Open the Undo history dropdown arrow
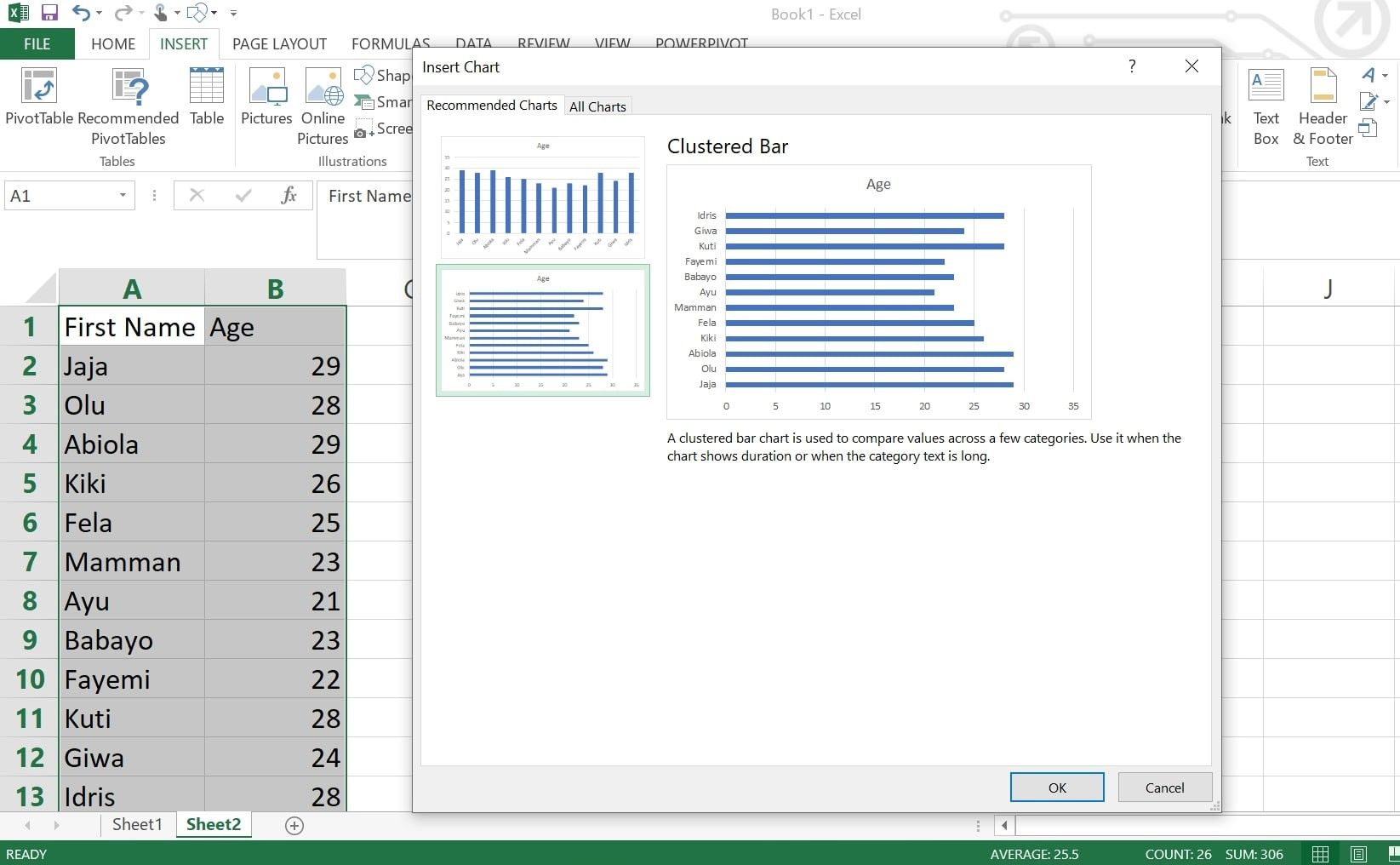 [100, 14]
